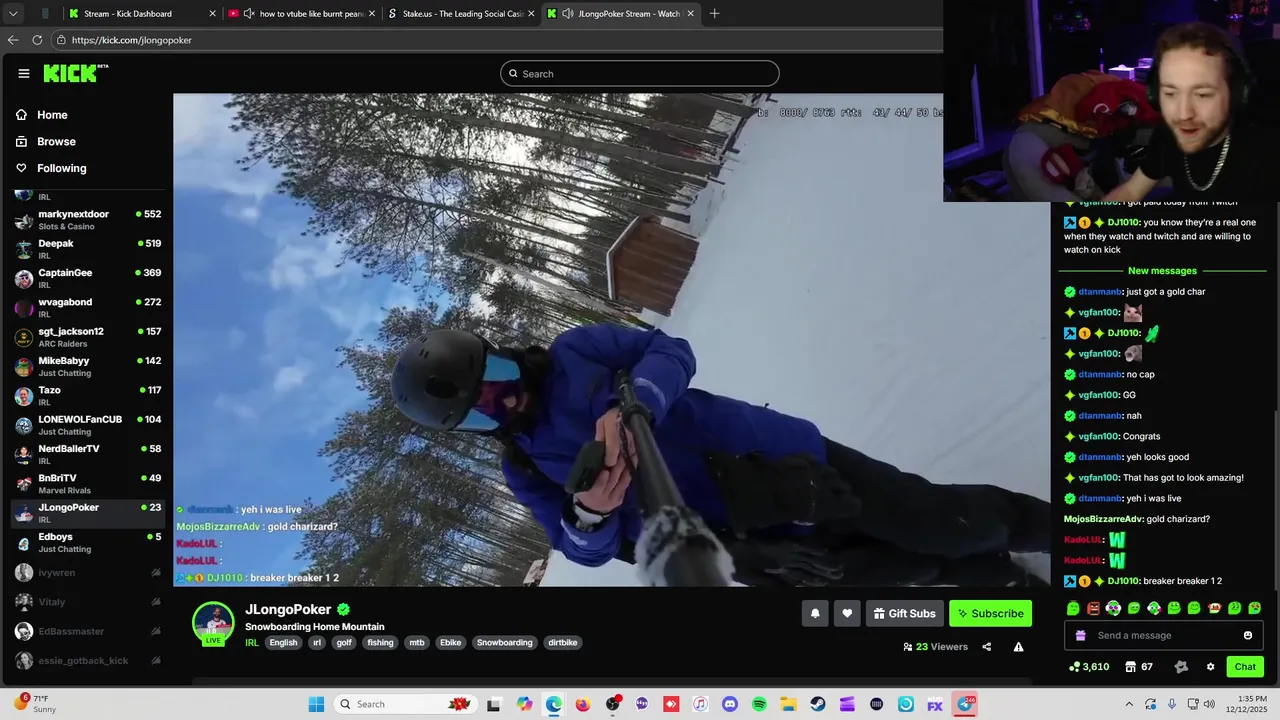Select the fishing tag
The width and height of the screenshot is (1280, 720).
tap(380, 643)
